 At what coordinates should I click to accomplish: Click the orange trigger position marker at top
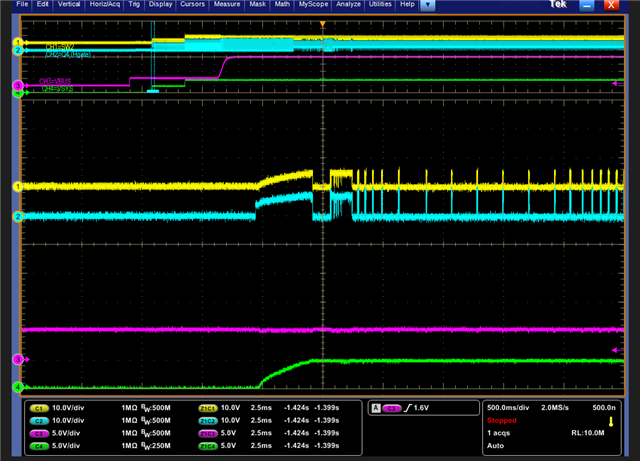(x=322, y=23)
